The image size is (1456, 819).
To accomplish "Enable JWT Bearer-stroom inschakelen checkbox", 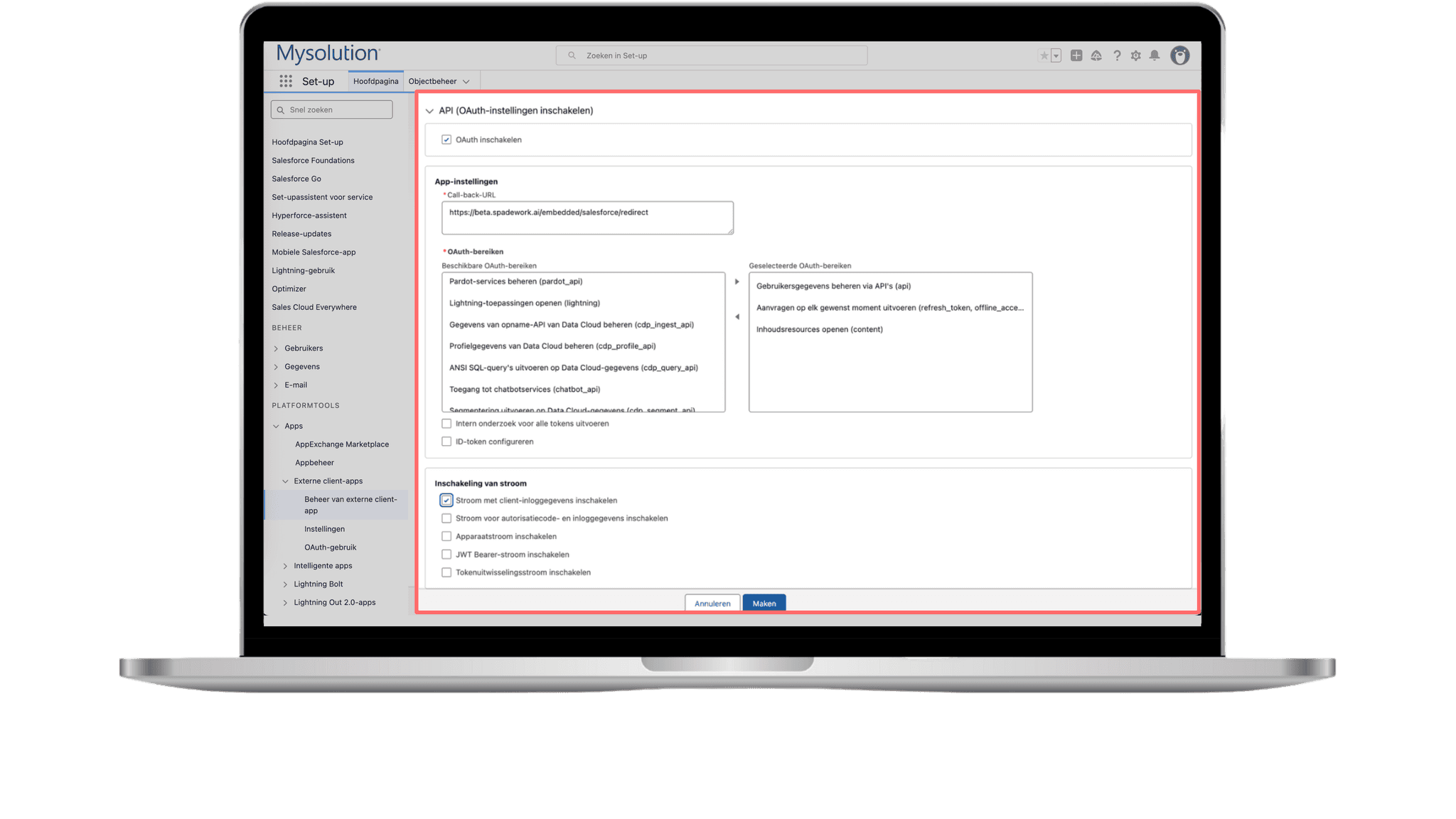I will [446, 555].
